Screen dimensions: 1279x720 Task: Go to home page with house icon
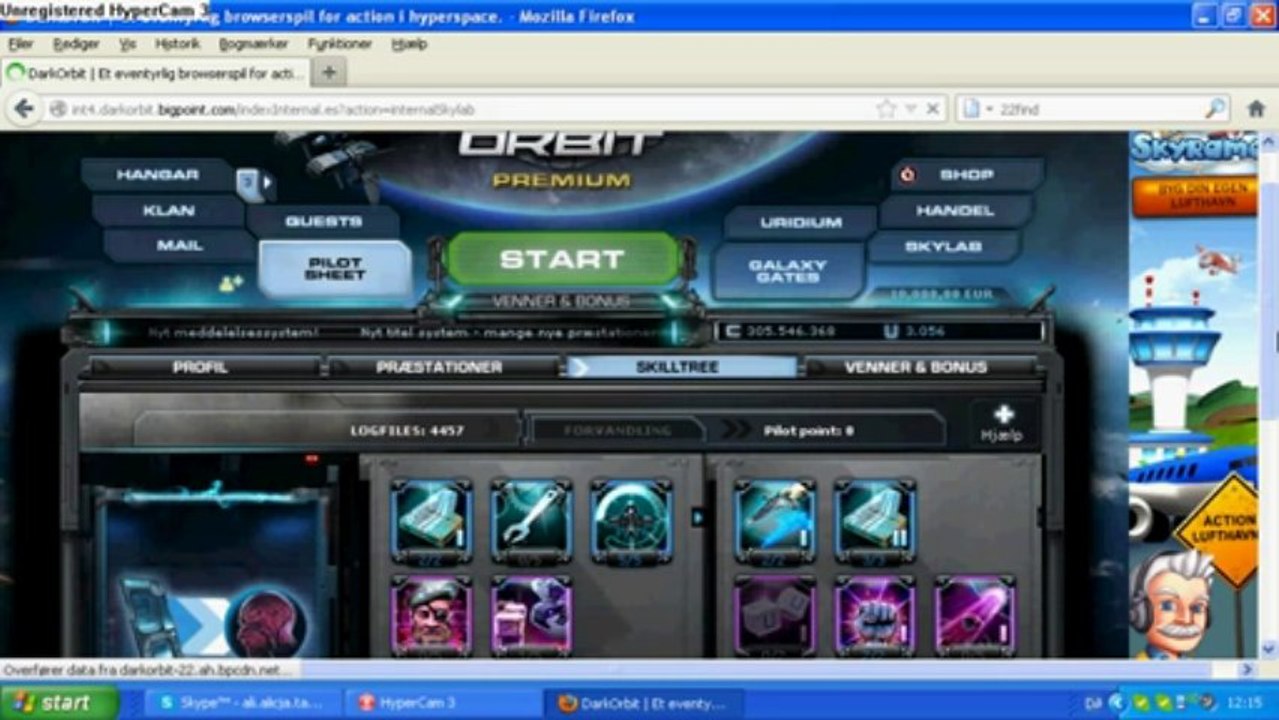(1256, 109)
